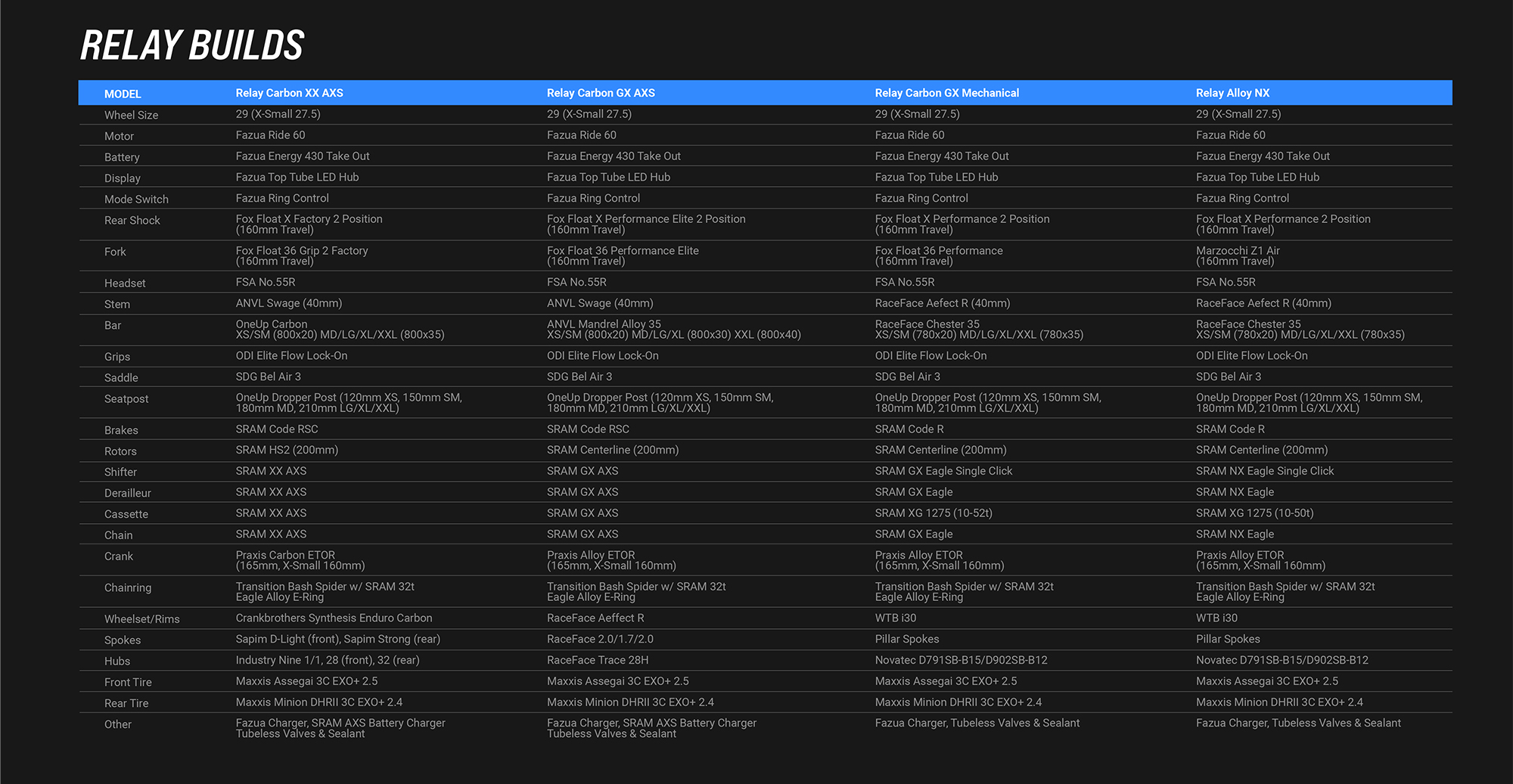The height and width of the screenshot is (784, 1513).
Task: Select the Chain row label
Action: (x=119, y=536)
